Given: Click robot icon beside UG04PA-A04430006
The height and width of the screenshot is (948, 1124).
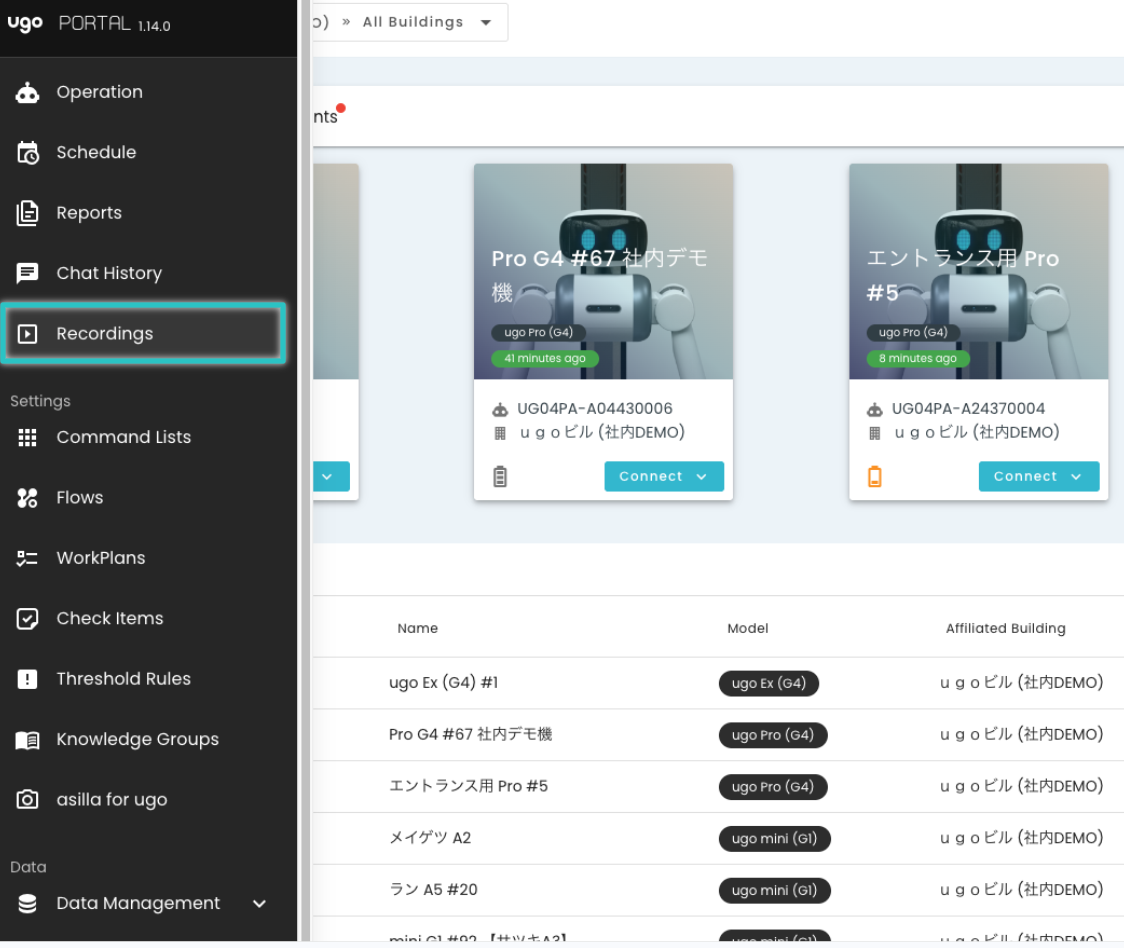Looking at the screenshot, I should 500,410.
